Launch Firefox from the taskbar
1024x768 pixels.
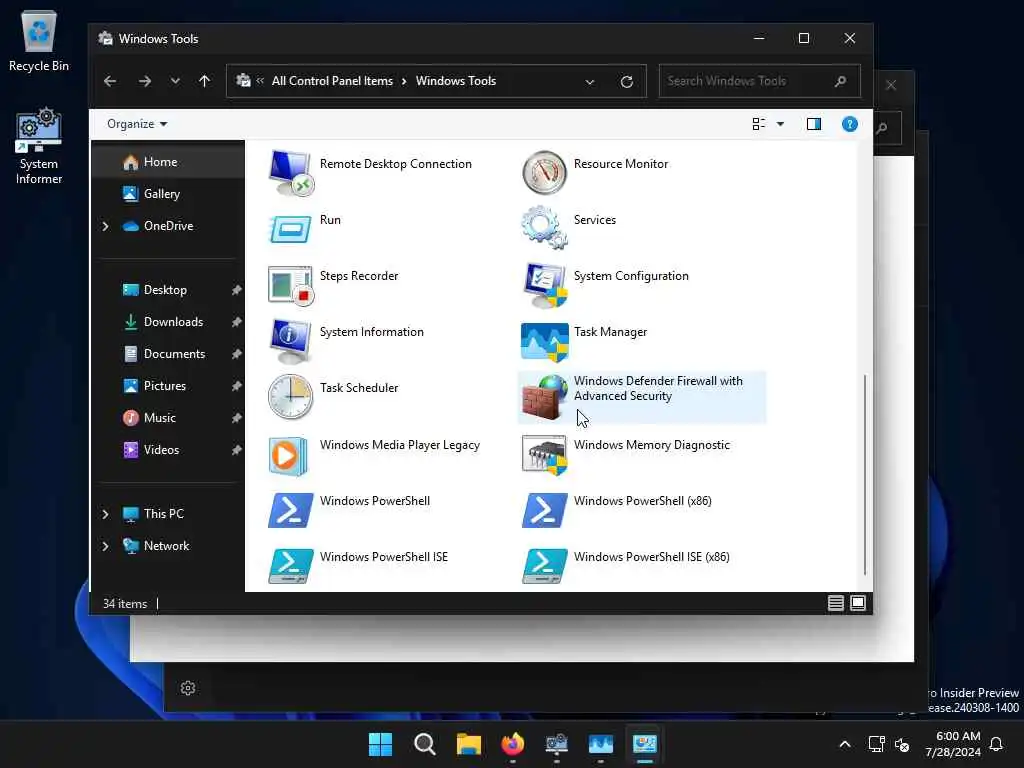[x=513, y=744]
